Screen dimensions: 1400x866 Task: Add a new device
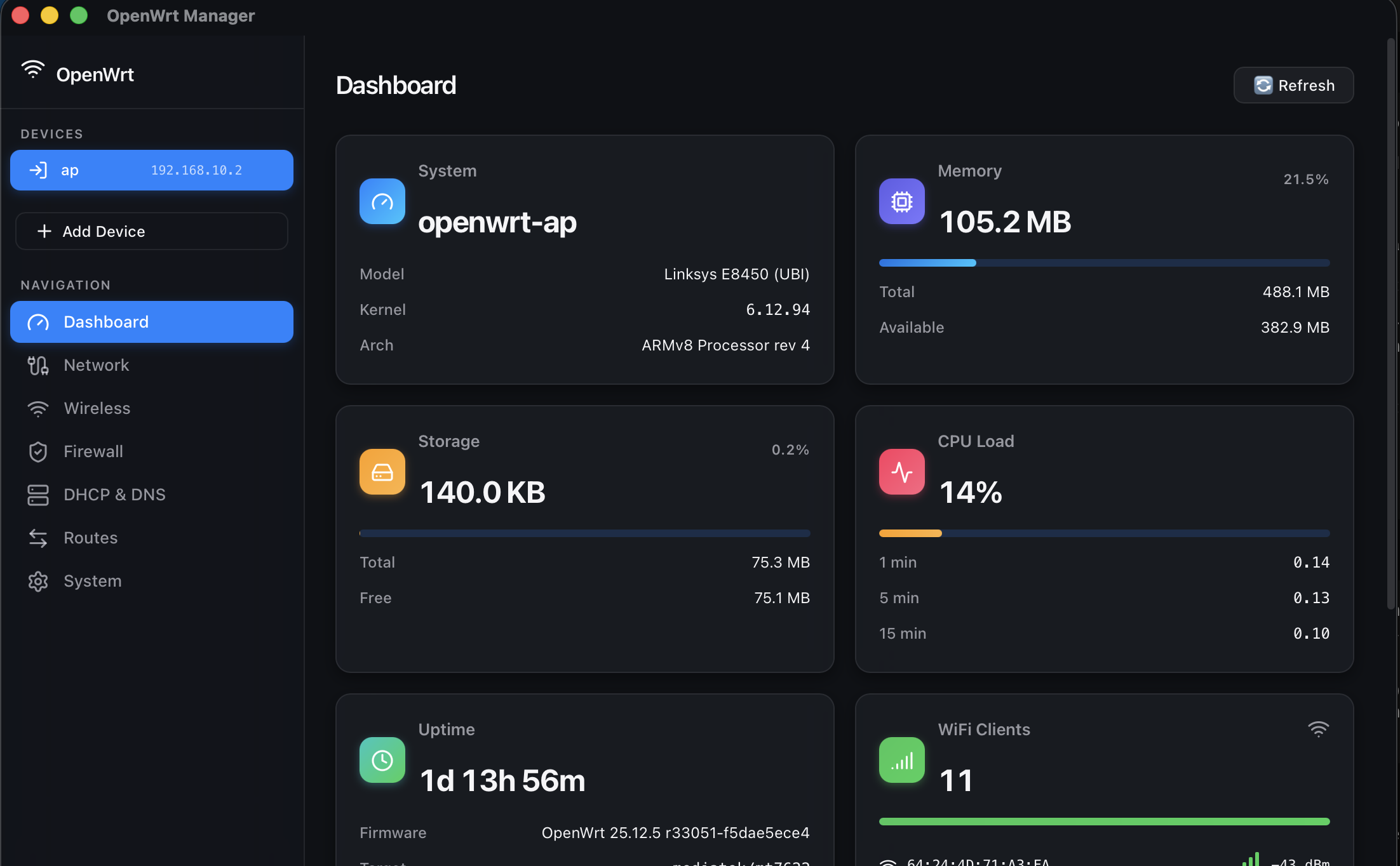click(x=151, y=231)
